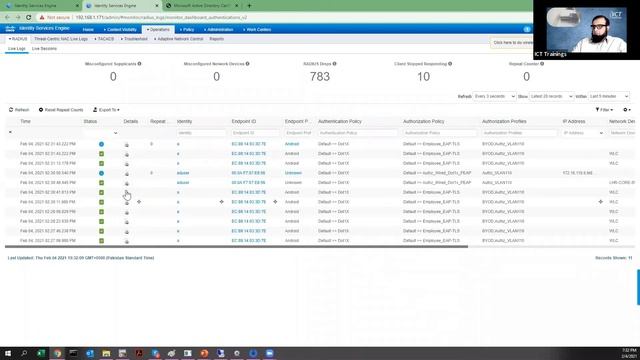Viewport: 640px width, 360px height.
Task: Expand the Policy menu
Action: click(x=187, y=30)
